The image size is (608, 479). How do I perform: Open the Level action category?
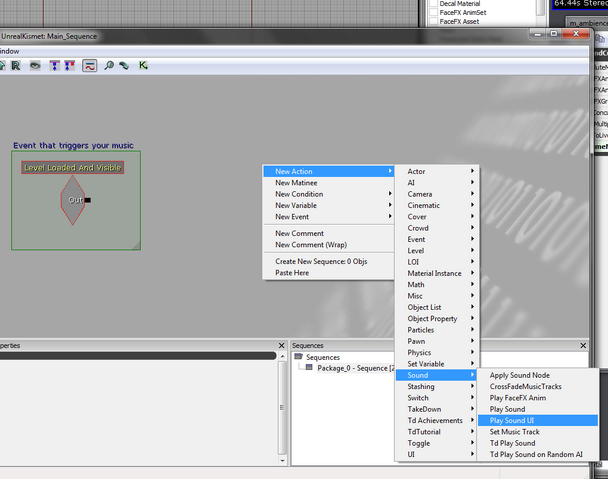coord(437,251)
